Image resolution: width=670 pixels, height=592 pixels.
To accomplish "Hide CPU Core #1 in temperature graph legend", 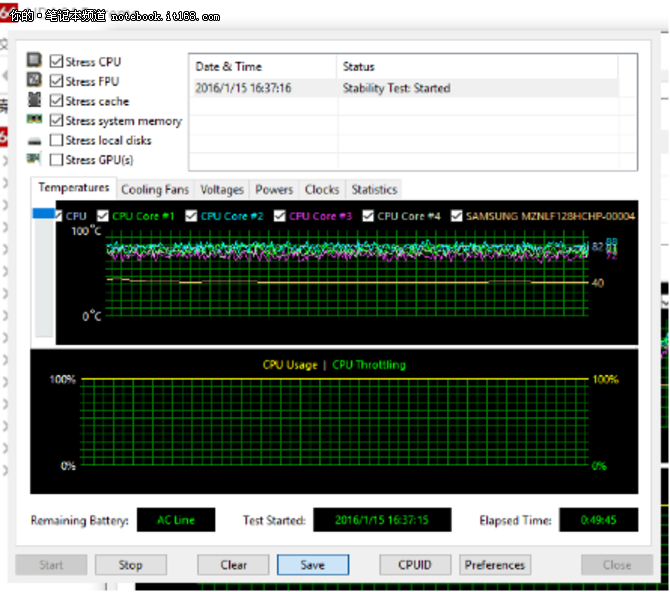I will [103, 216].
